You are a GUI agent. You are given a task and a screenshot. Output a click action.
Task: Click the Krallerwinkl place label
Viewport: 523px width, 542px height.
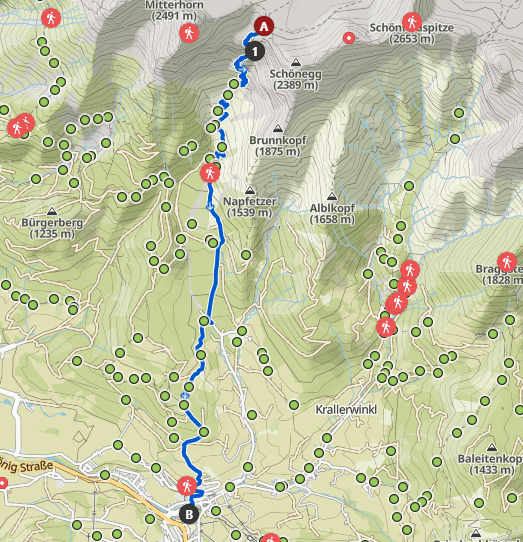[x=346, y=410]
